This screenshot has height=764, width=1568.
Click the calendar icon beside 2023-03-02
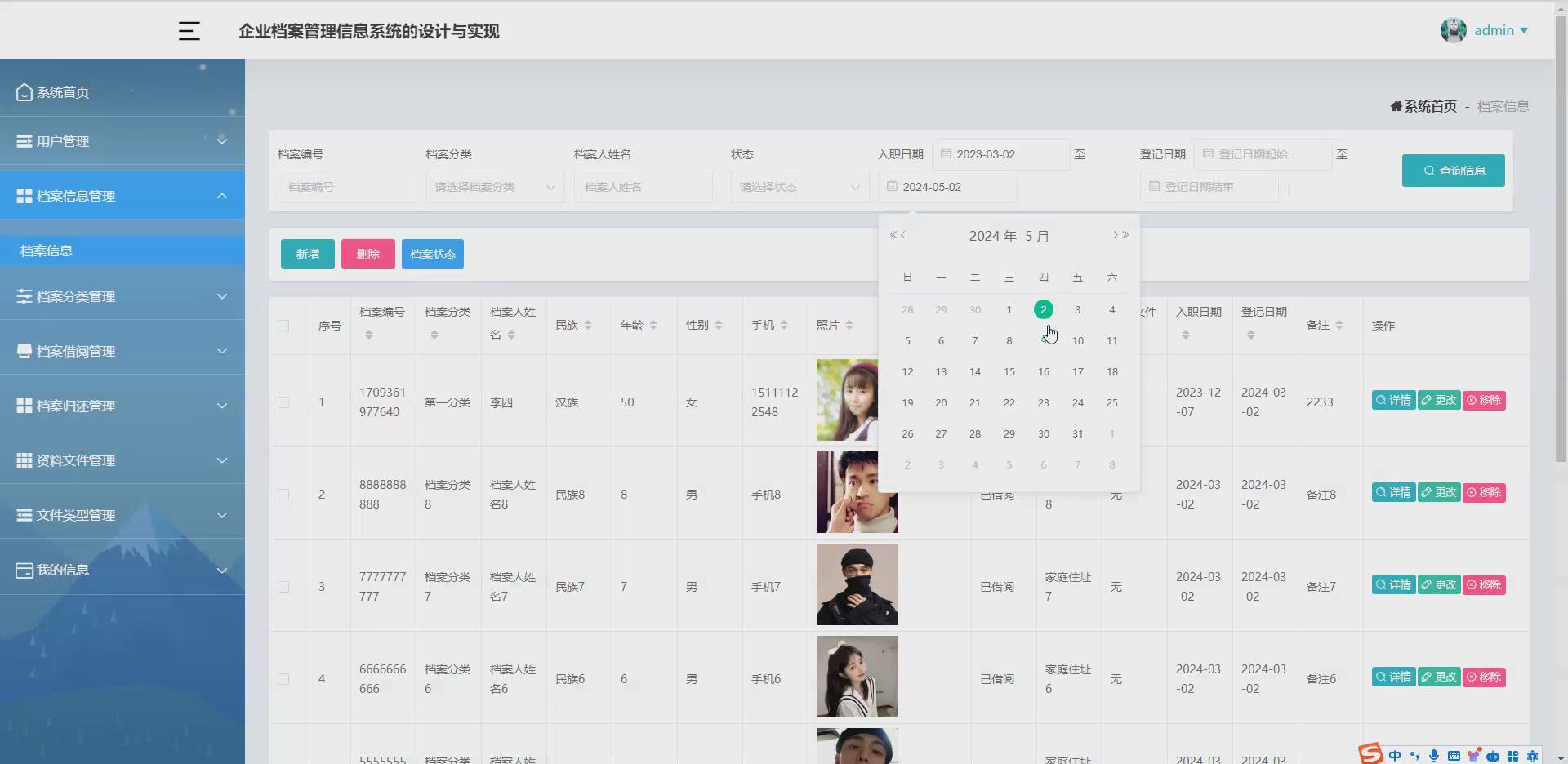(946, 153)
